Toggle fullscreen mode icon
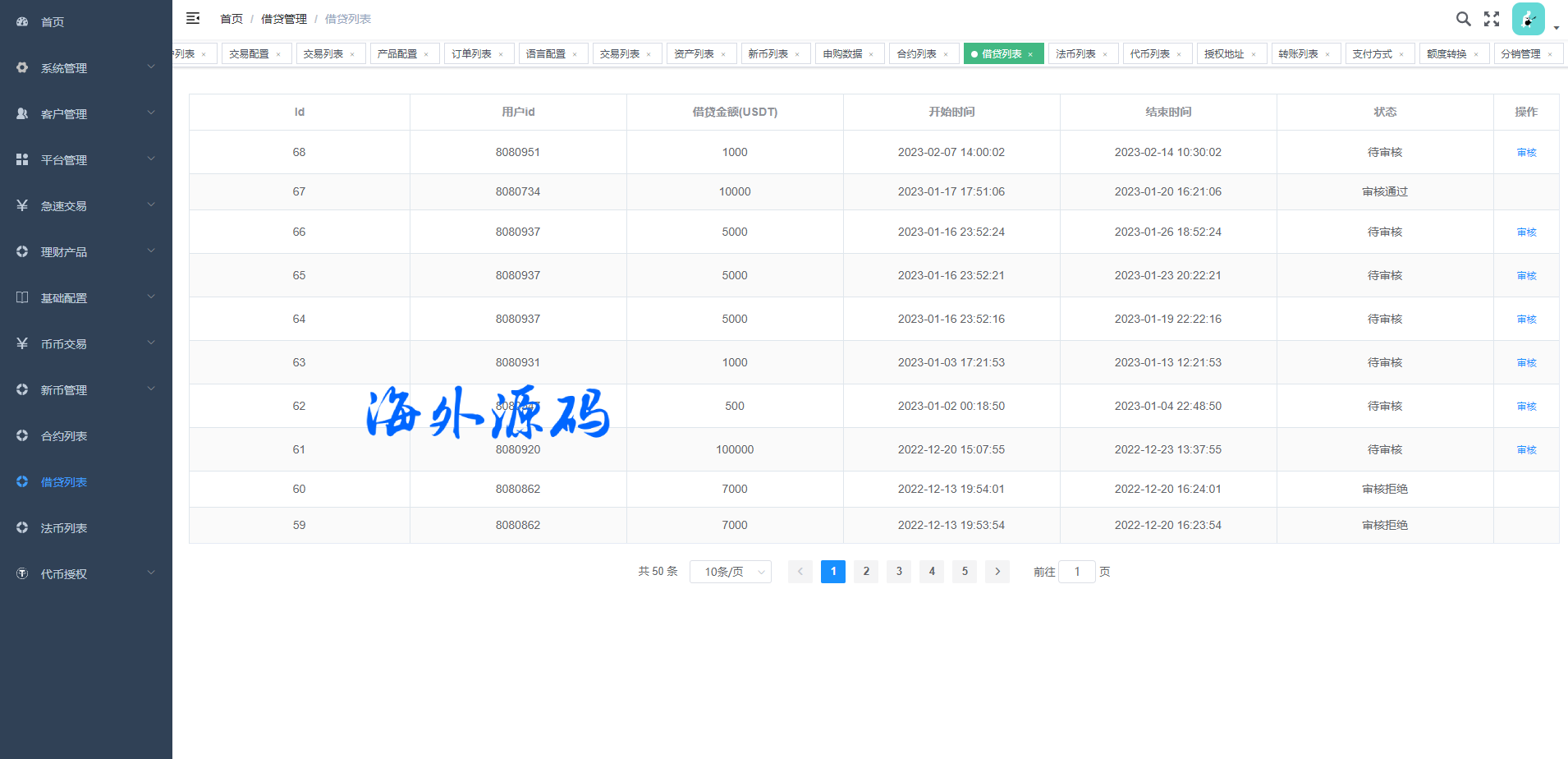 [1492, 19]
